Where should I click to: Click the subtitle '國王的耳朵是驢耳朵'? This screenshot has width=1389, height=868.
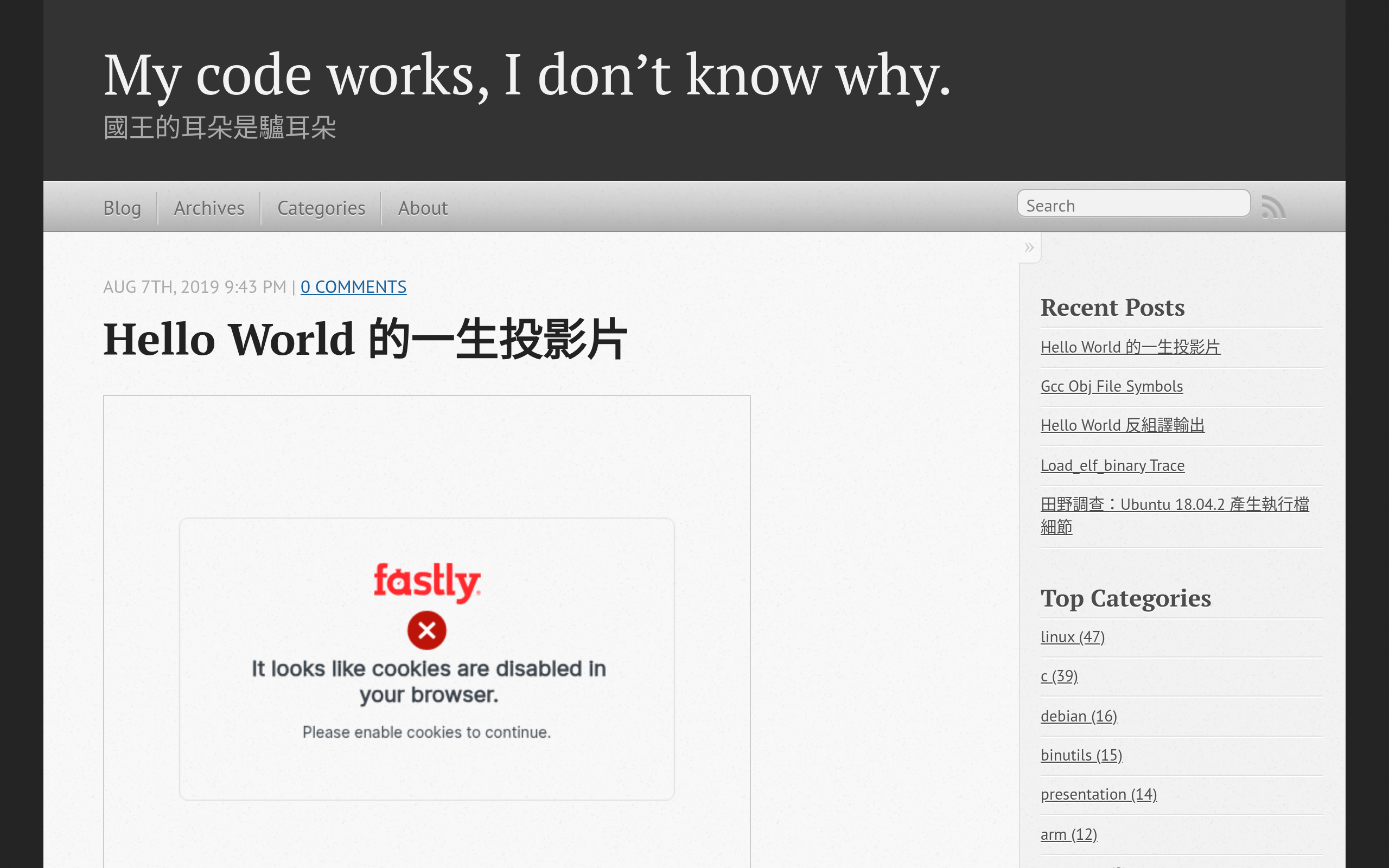[x=219, y=127]
